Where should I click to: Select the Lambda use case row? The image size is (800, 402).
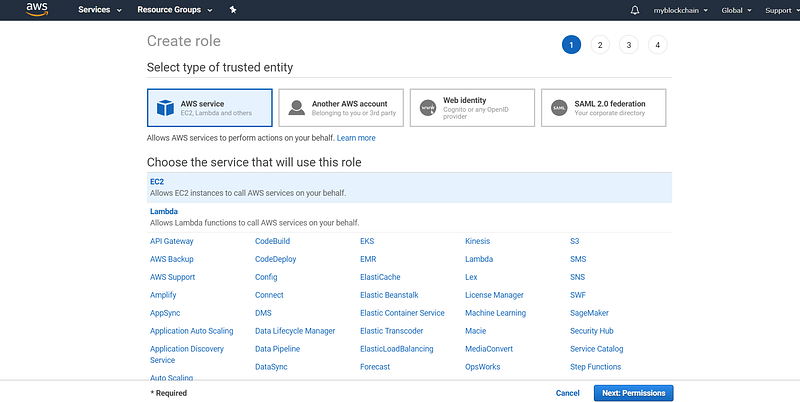[409, 217]
